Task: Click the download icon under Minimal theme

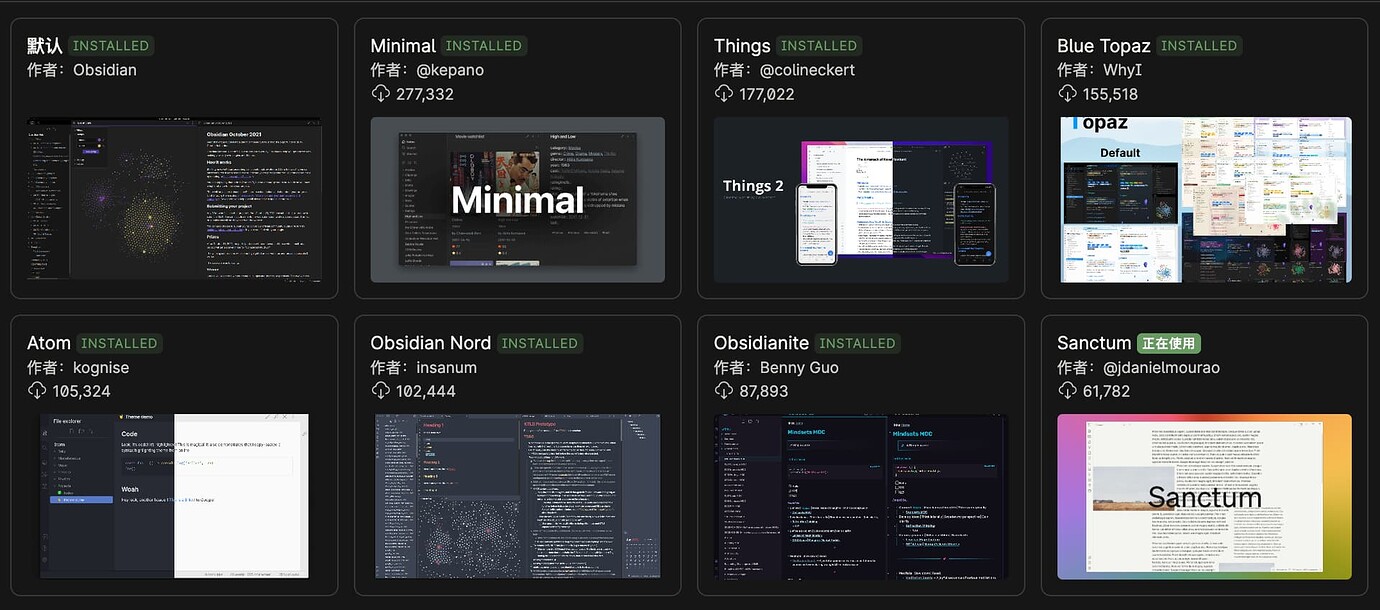Action: pyautogui.click(x=380, y=94)
